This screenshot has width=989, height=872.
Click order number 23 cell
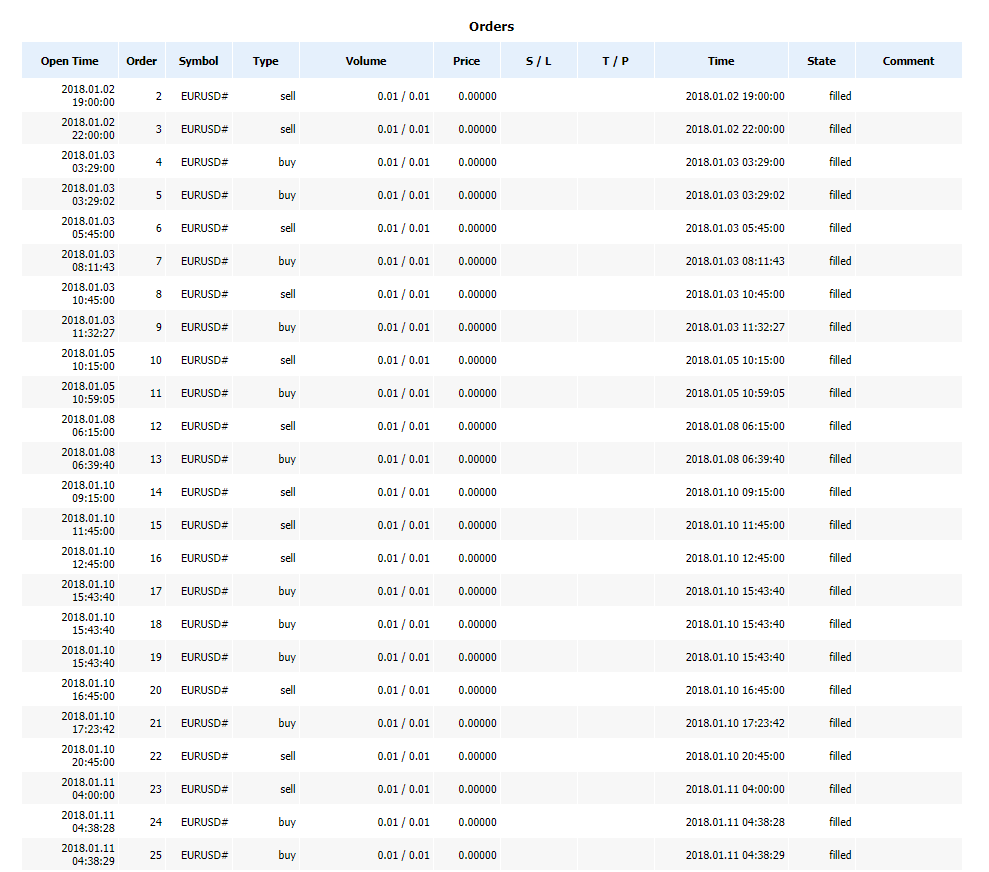point(142,789)
